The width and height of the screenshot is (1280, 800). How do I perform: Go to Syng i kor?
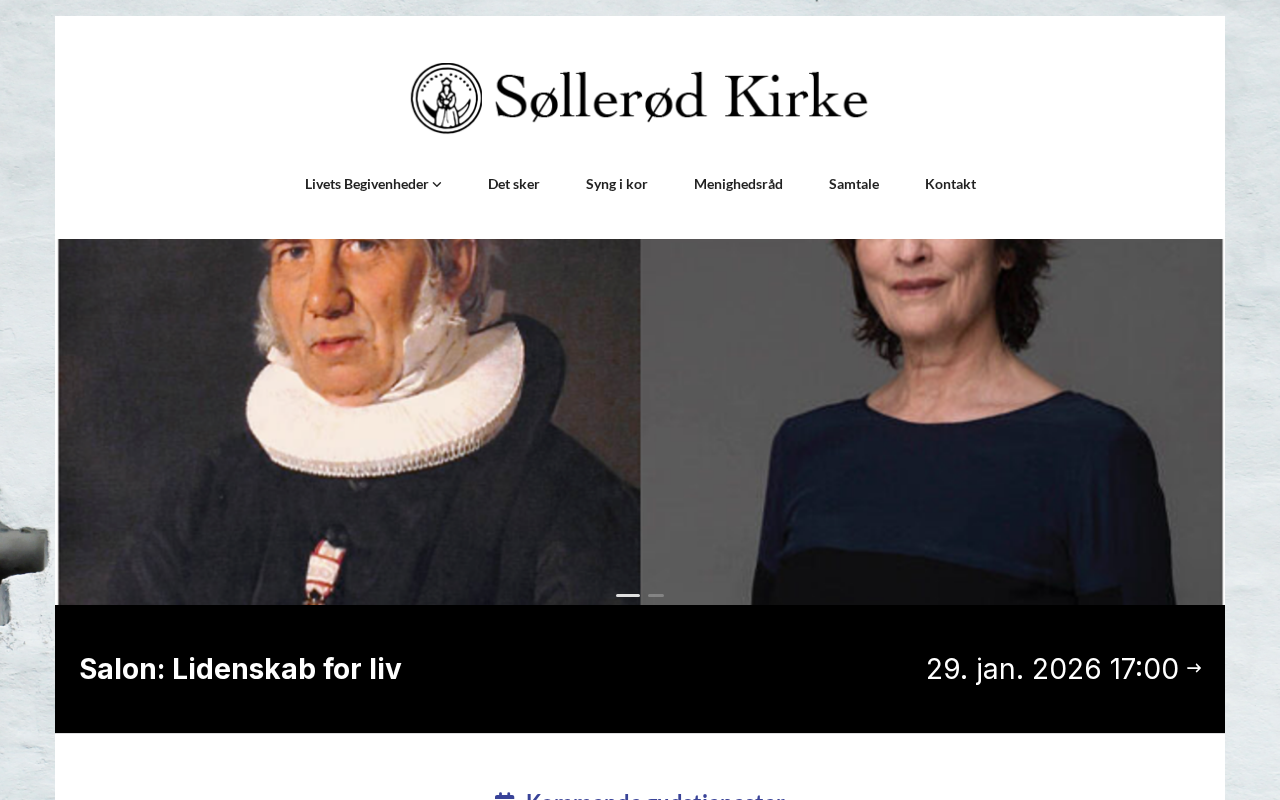point(617,184)
